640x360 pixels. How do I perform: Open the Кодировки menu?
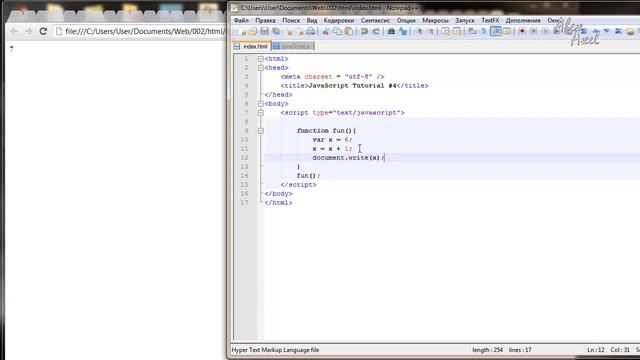coord(339,20)
